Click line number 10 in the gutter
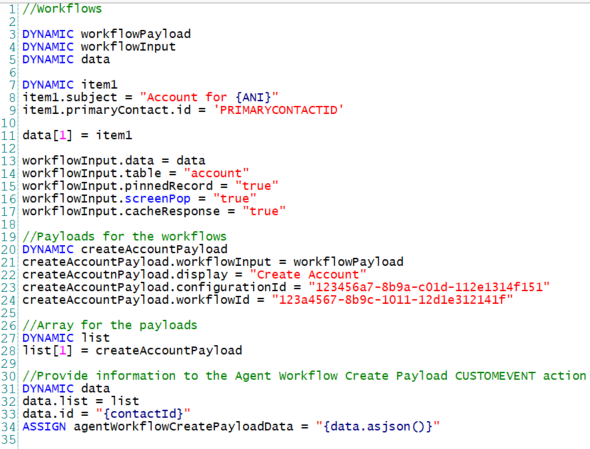 pyautogui.click(x=8, y=123)
